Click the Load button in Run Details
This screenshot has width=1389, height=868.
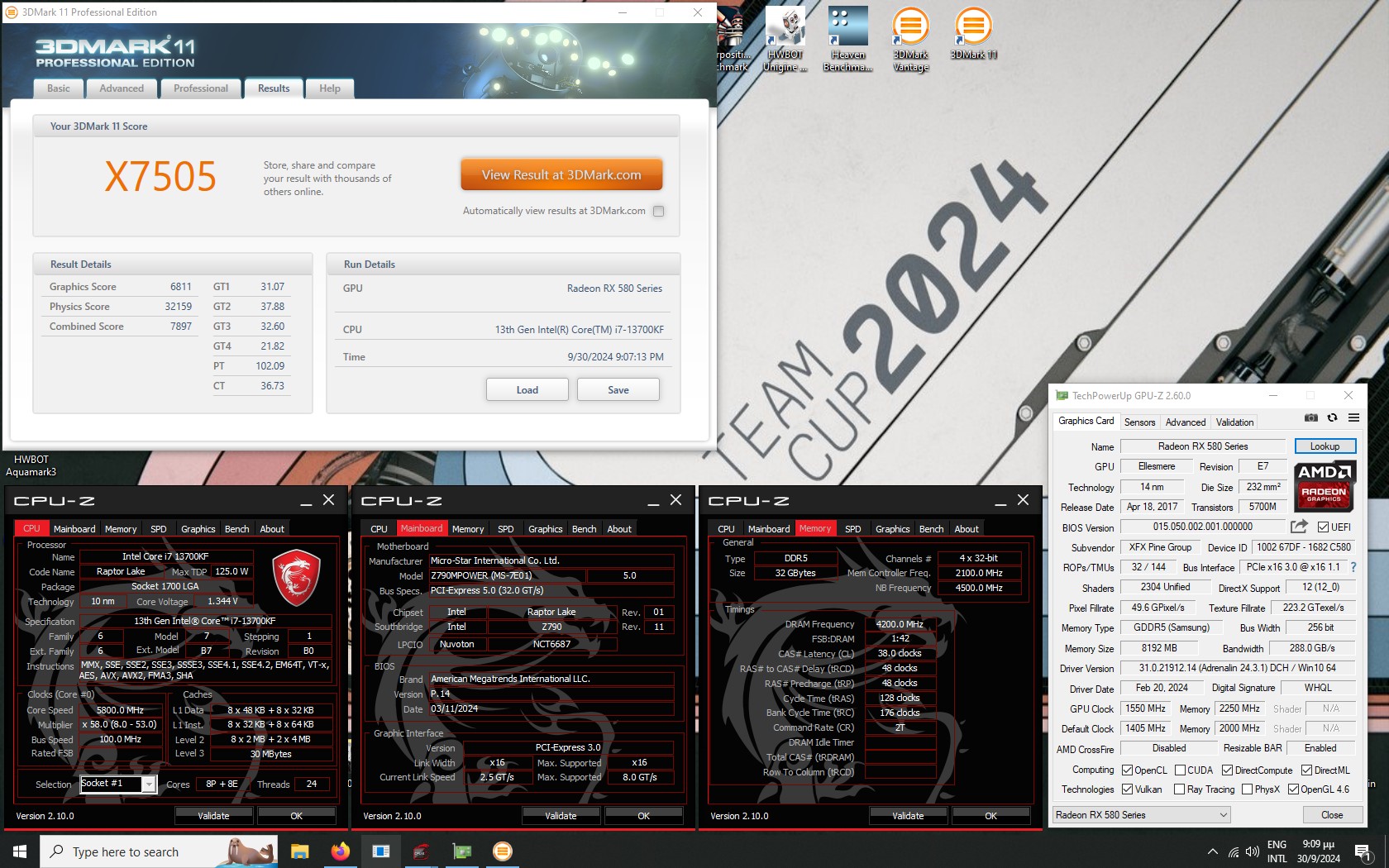527,389
